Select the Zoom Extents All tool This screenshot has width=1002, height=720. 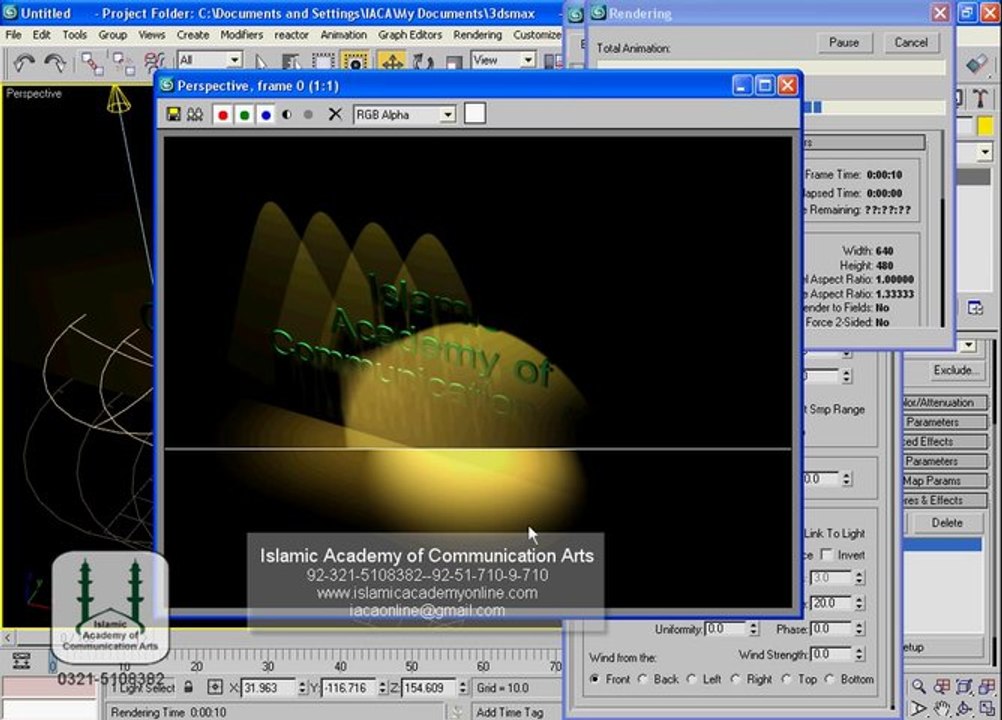pos(987,687)
